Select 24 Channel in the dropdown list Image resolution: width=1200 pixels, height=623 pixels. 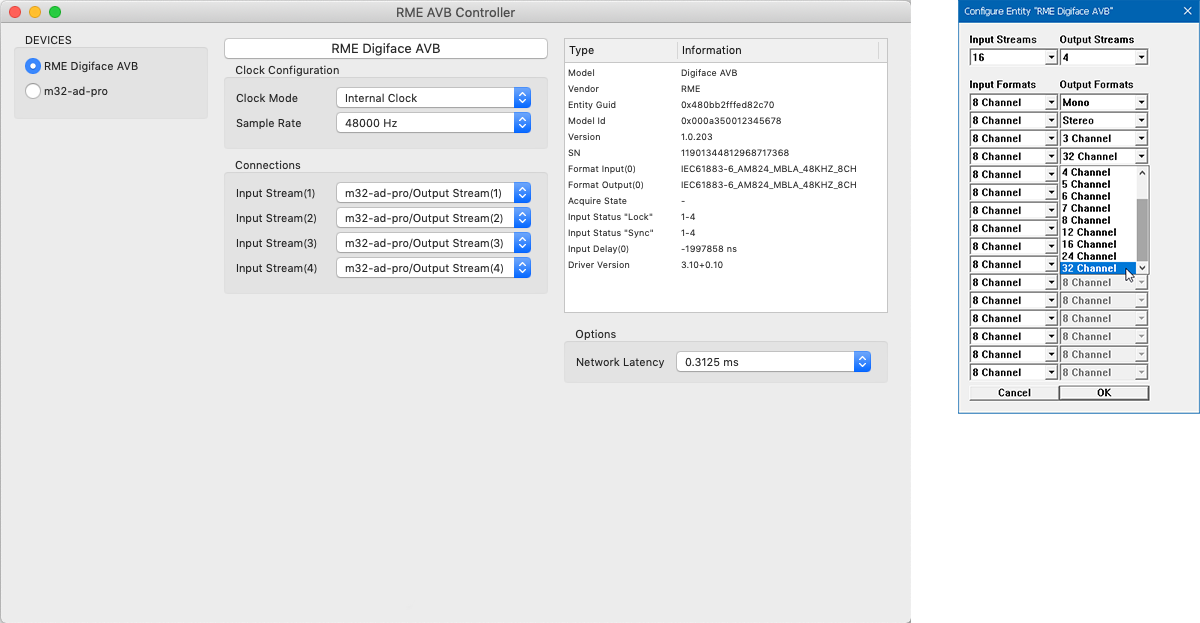pyautogui.click(x=1089, y=256)
